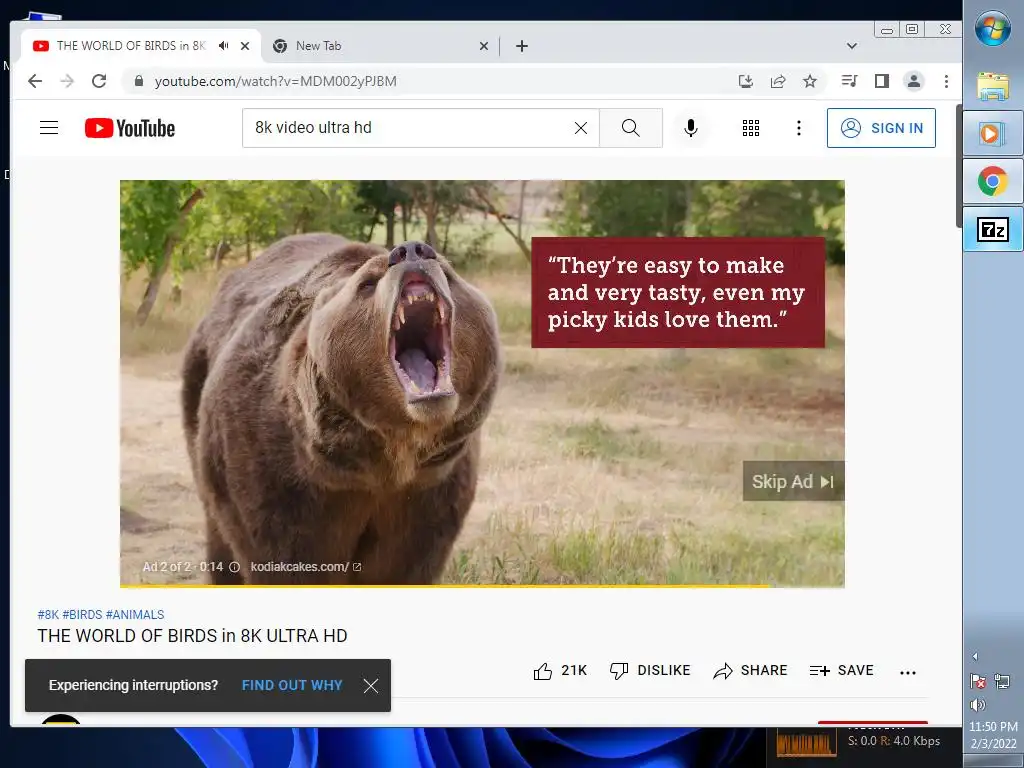Open the #BIRDS hashtag

(x=82, y=615)
